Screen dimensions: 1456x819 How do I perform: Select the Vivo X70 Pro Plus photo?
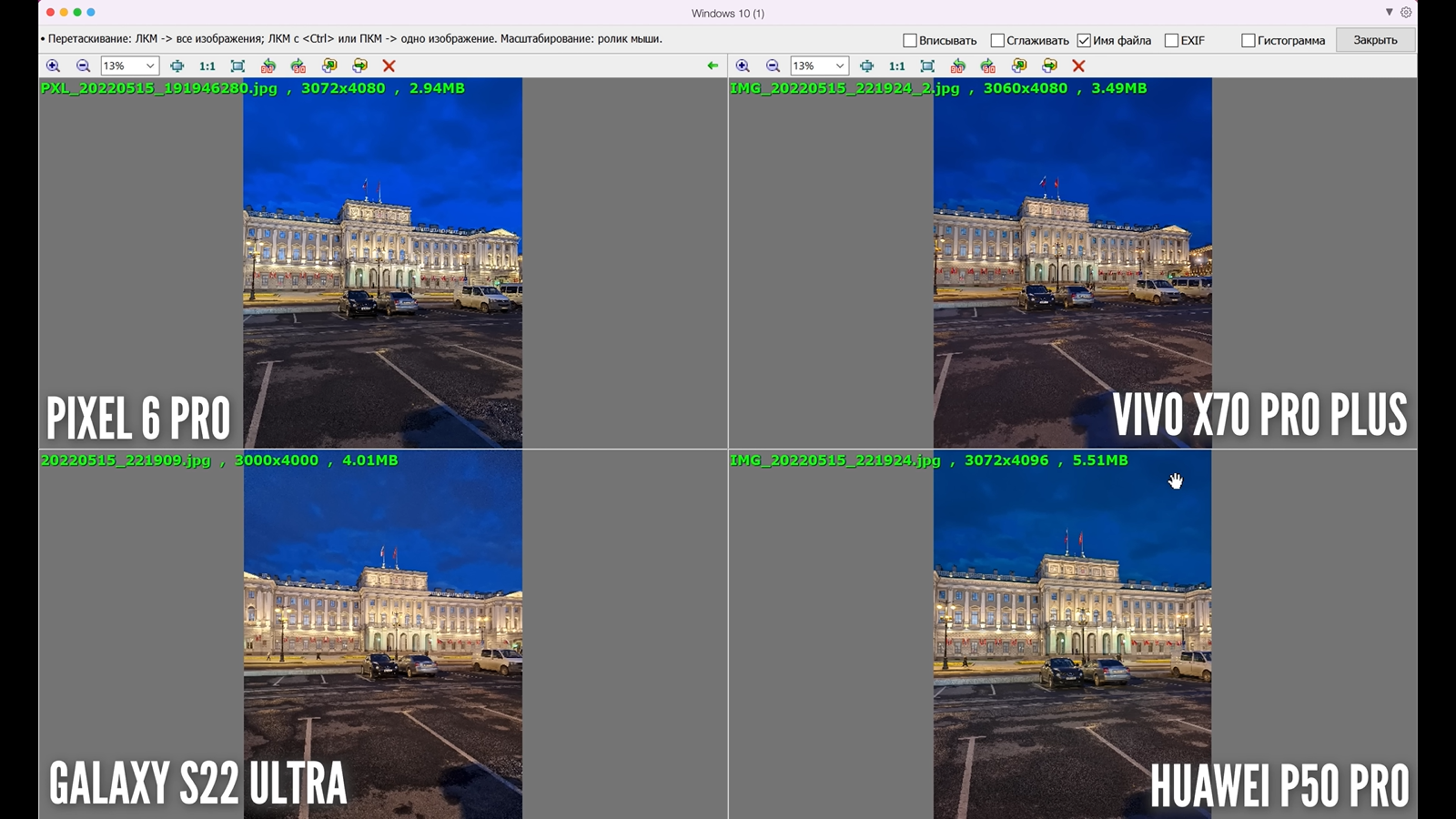coord(1072,263)
